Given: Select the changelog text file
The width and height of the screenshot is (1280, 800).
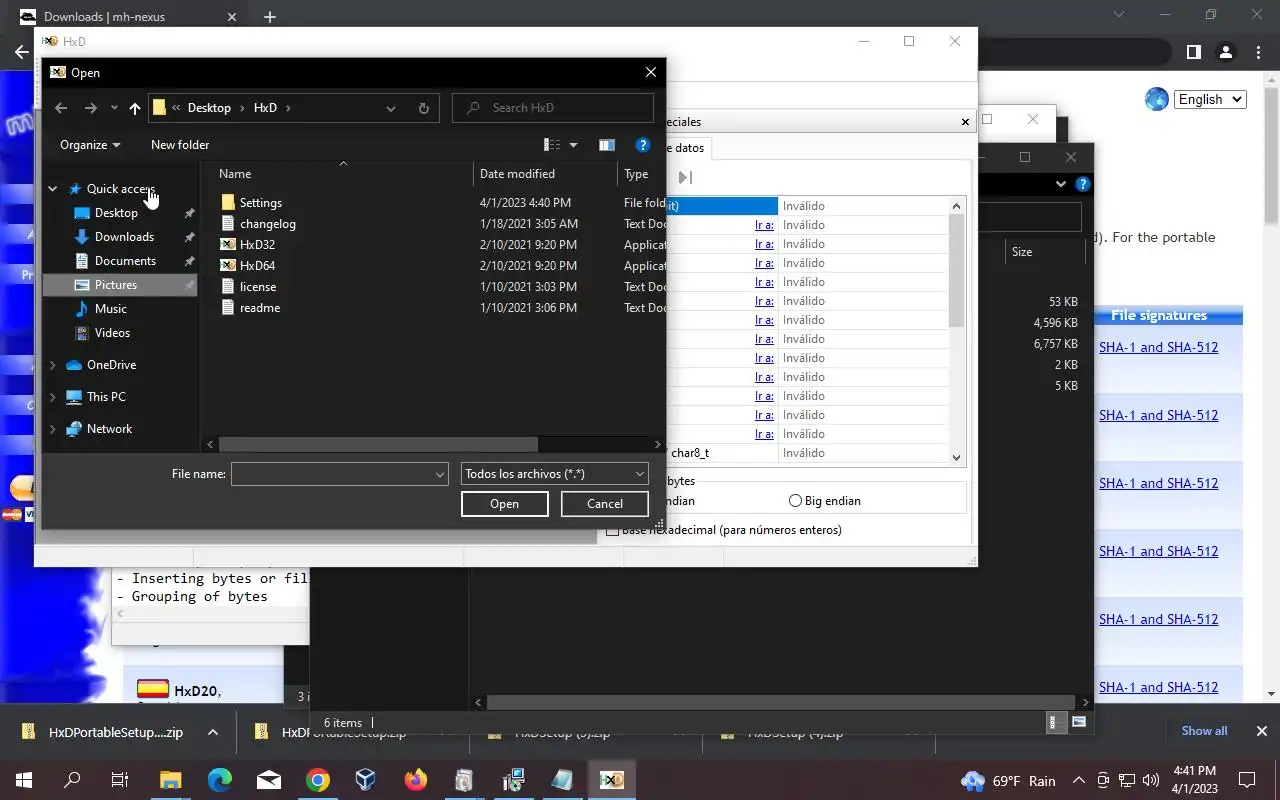Looking at the screenshot, I should point(268,224).
